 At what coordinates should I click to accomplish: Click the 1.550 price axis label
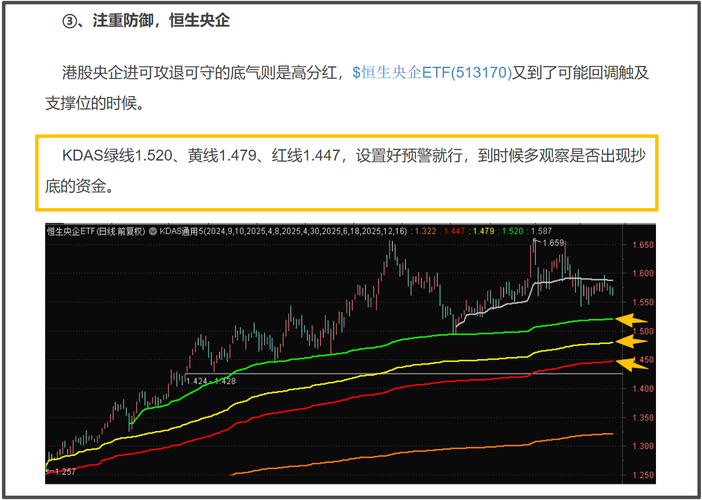coord(643,303)
